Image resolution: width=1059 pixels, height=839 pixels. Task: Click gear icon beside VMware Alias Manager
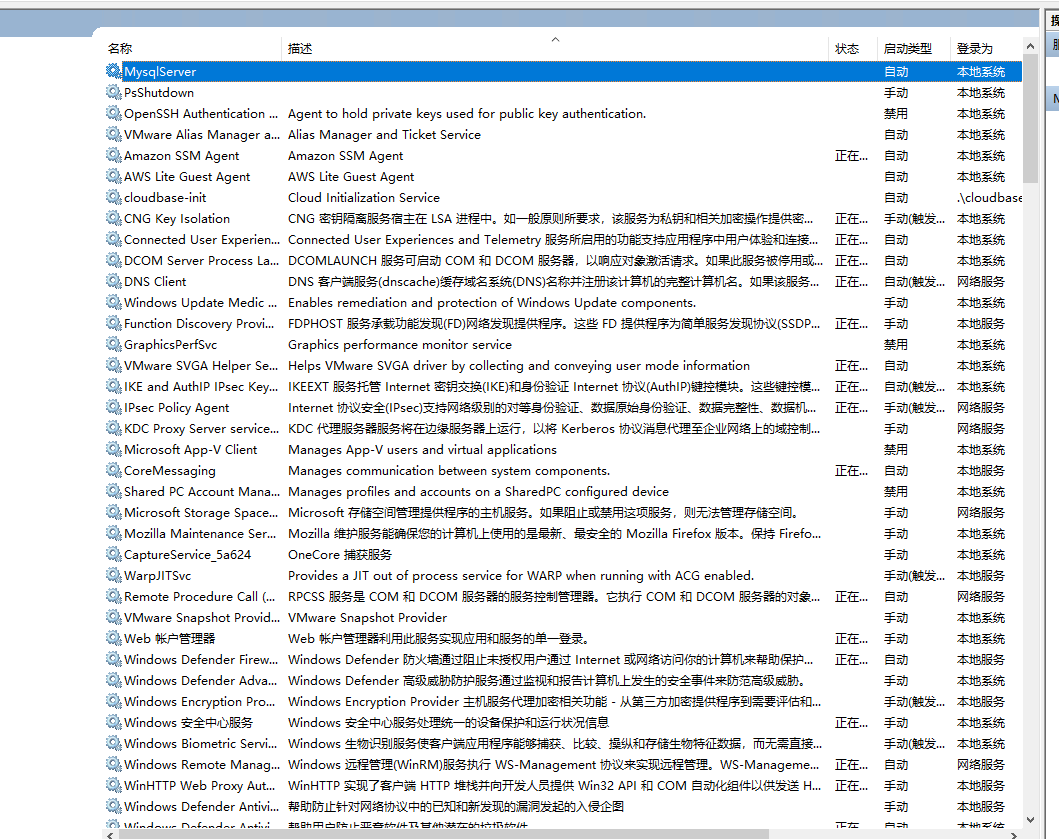113,134
